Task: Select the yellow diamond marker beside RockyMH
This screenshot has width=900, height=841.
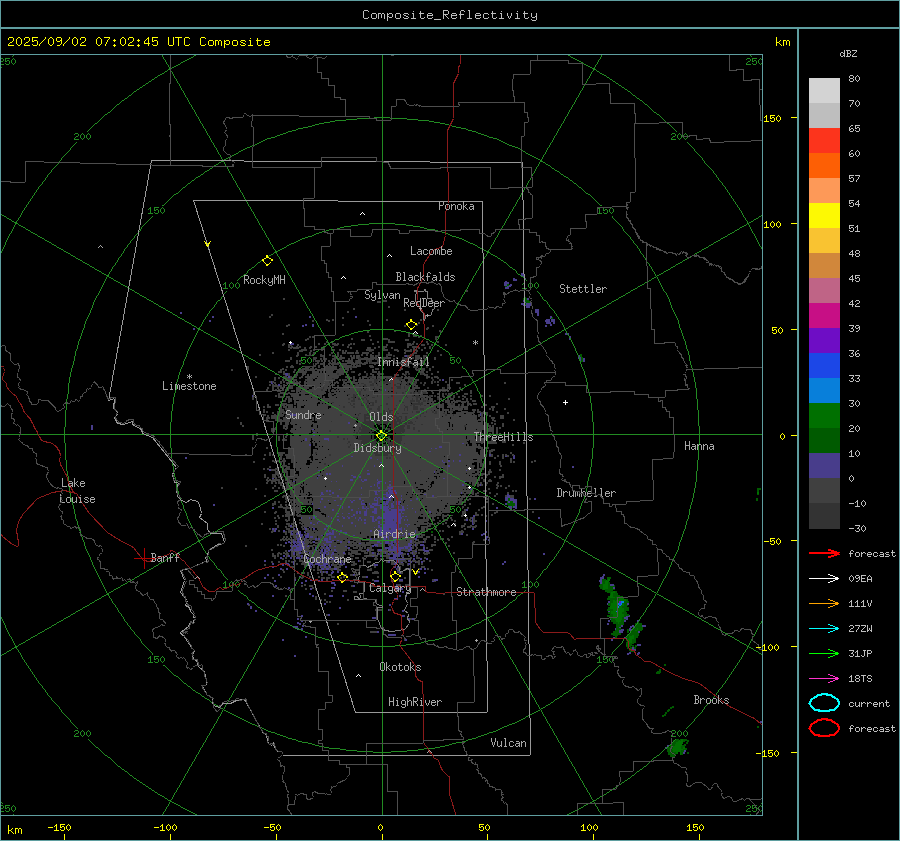Action: 267,261
